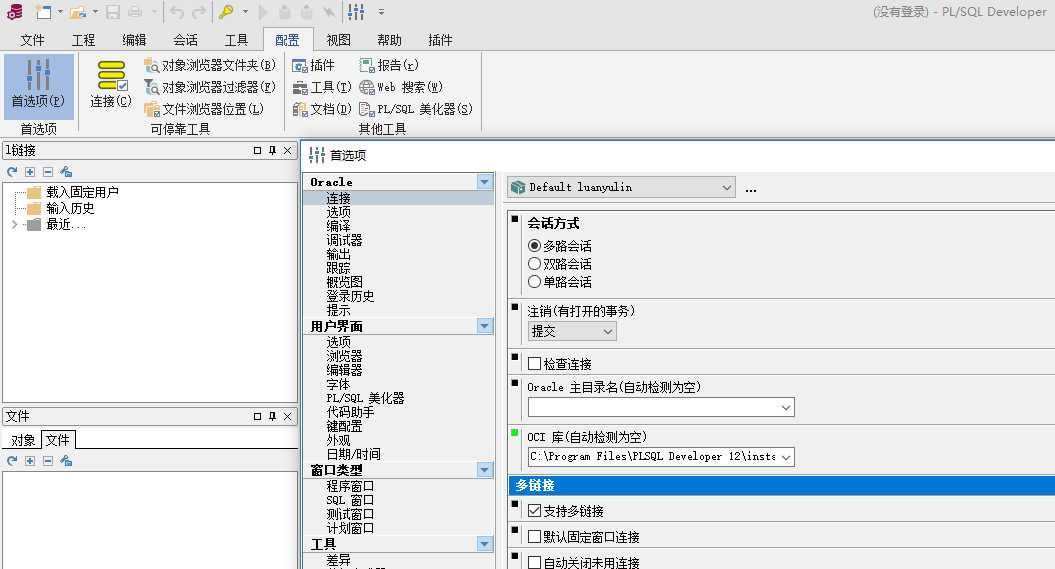Select 登录历史 (Logon History) in the preferences list

(x=350, y=296)
